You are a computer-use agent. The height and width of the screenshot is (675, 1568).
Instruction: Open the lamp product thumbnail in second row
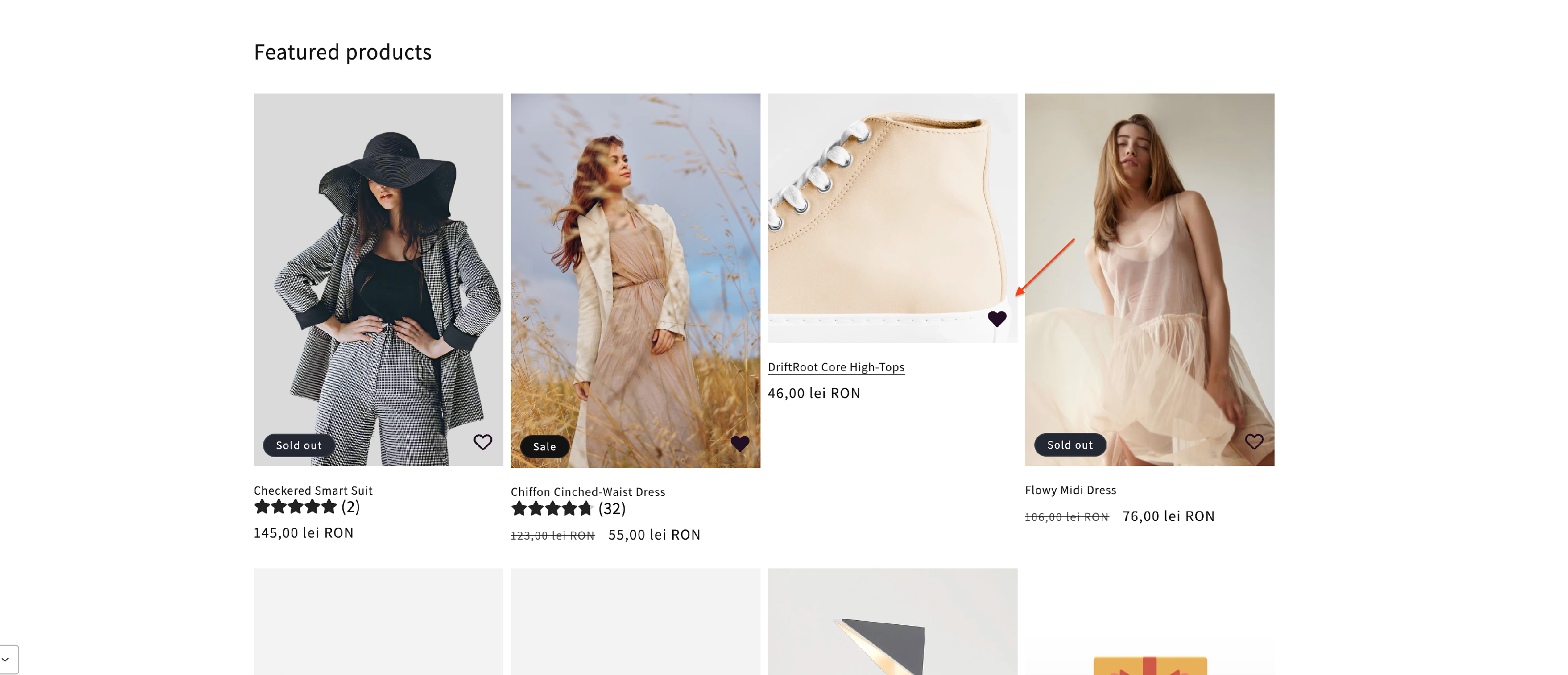(892, 627)
